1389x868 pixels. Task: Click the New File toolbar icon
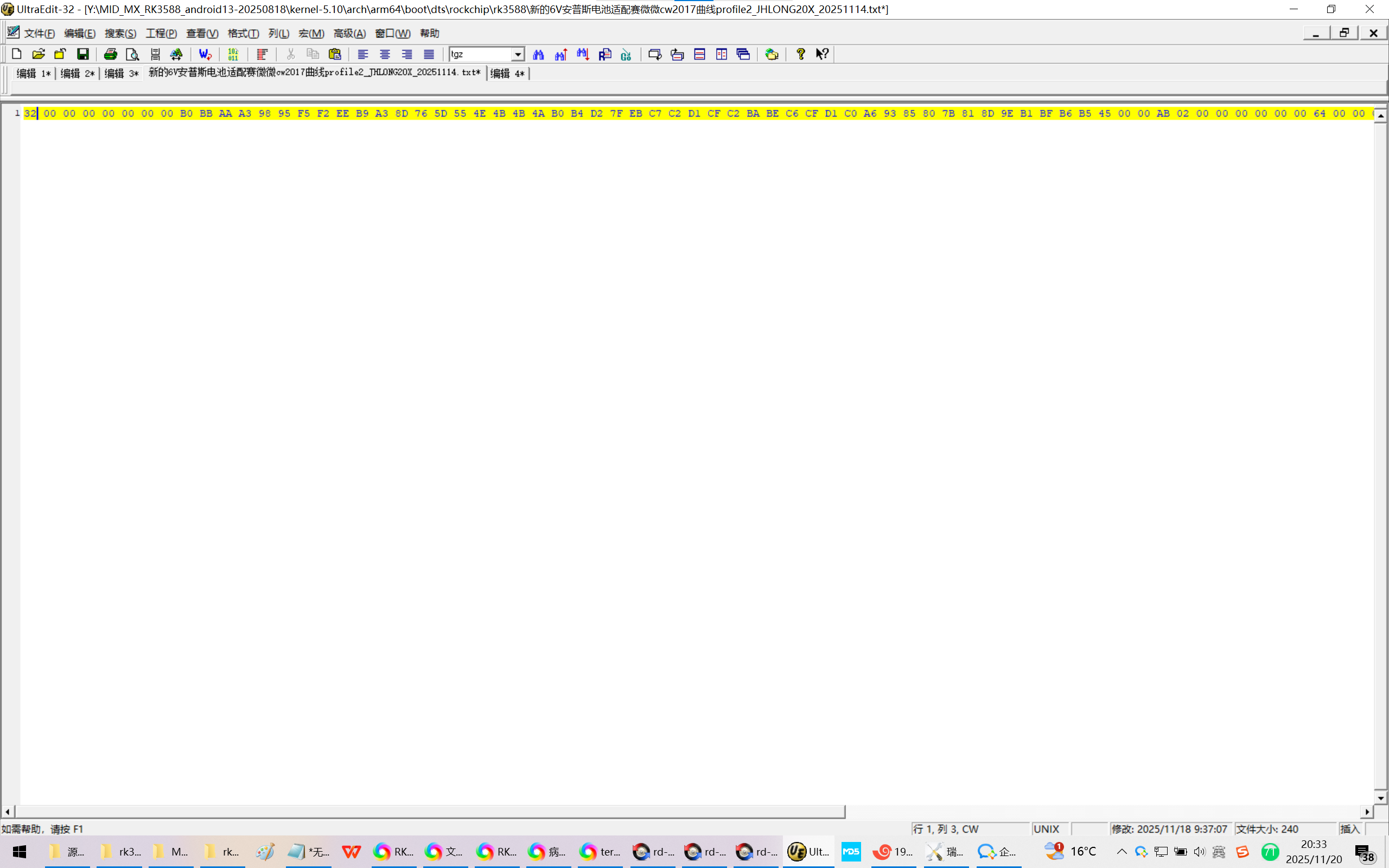[17, 54]
